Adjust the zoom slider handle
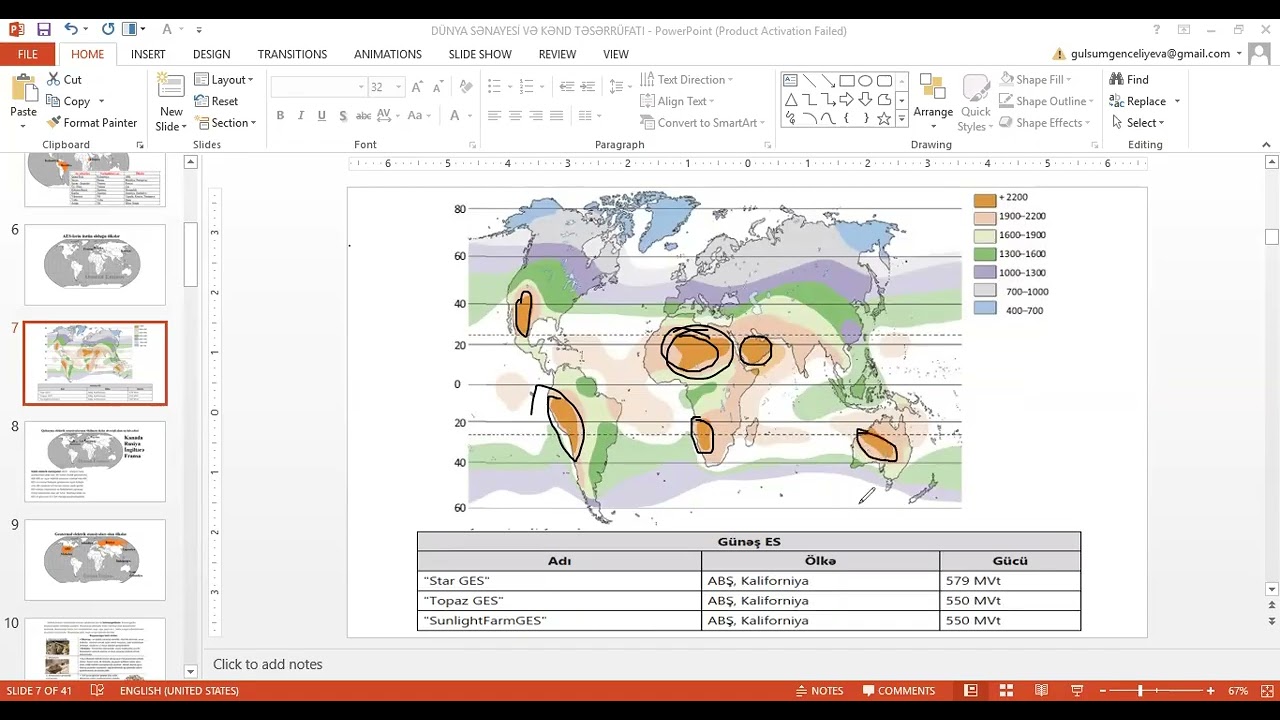Image resolution: width=1280 pixels, height=720 pixels. point(1140,691)
